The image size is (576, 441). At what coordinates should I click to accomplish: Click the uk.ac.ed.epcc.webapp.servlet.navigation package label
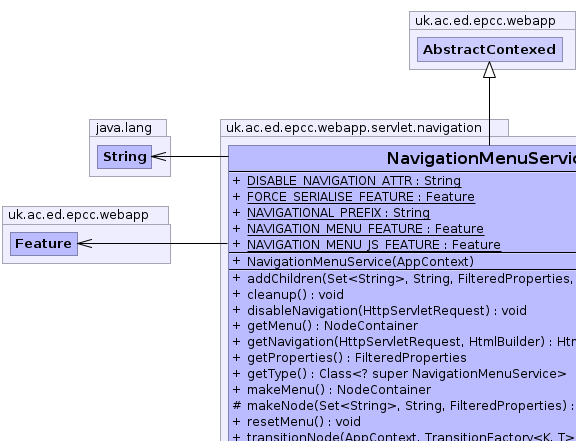(354, 128)
